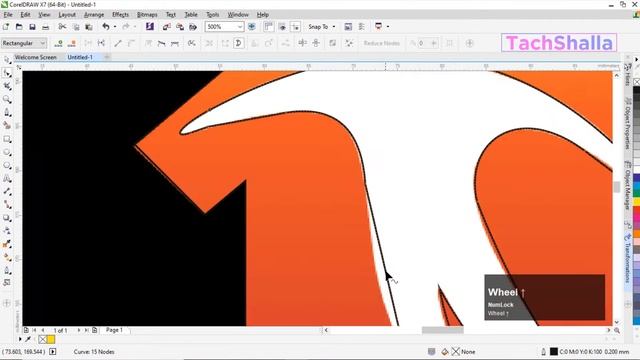The image size is (640, 360).
Task: Select the Rectangle tool
Action: click(7, 139)
